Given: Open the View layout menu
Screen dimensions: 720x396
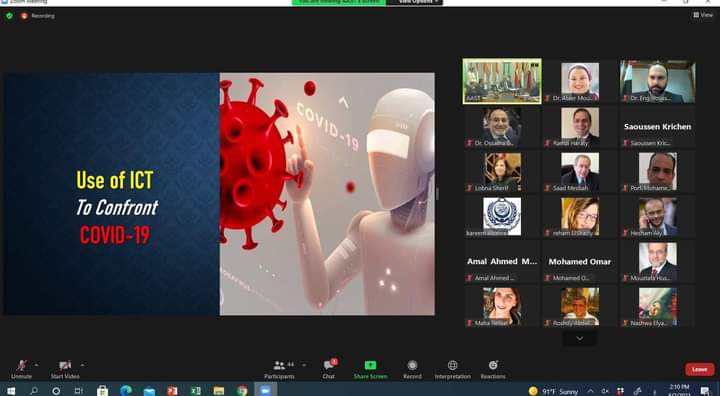Looking at the screenshot, I should 703,15.
